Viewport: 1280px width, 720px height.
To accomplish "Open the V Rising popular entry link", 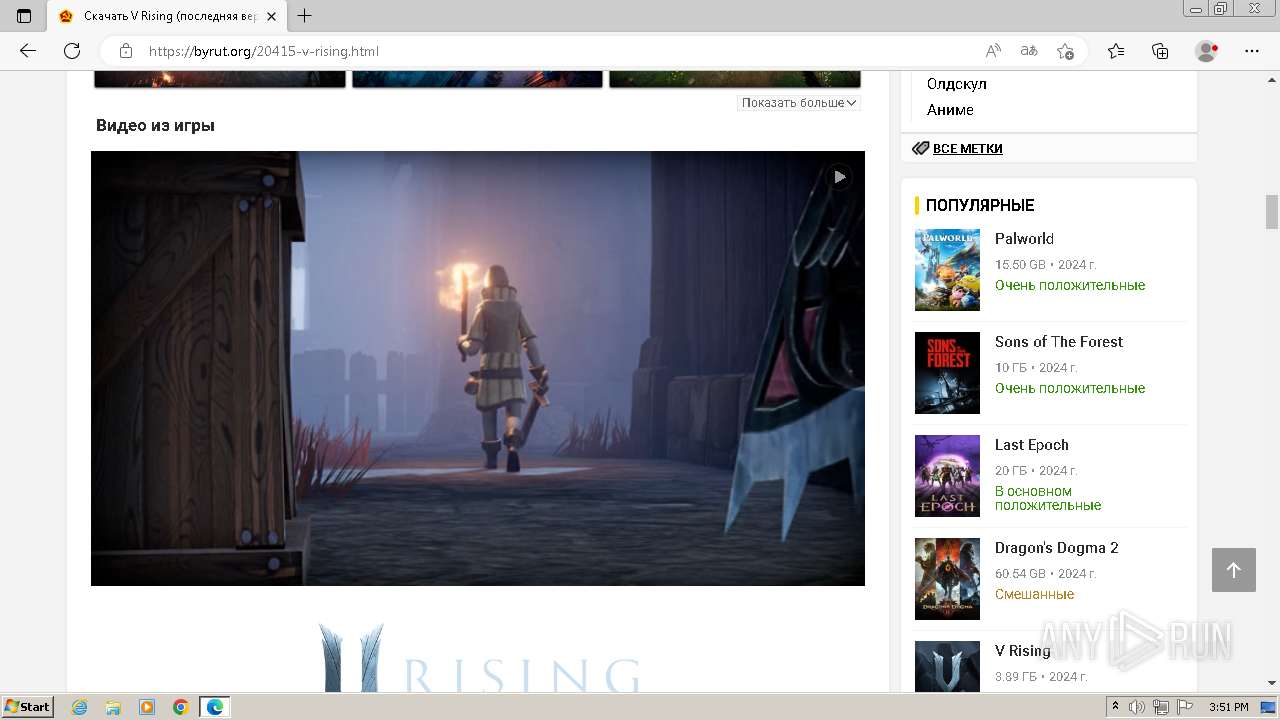I will tap(1022, 650).
